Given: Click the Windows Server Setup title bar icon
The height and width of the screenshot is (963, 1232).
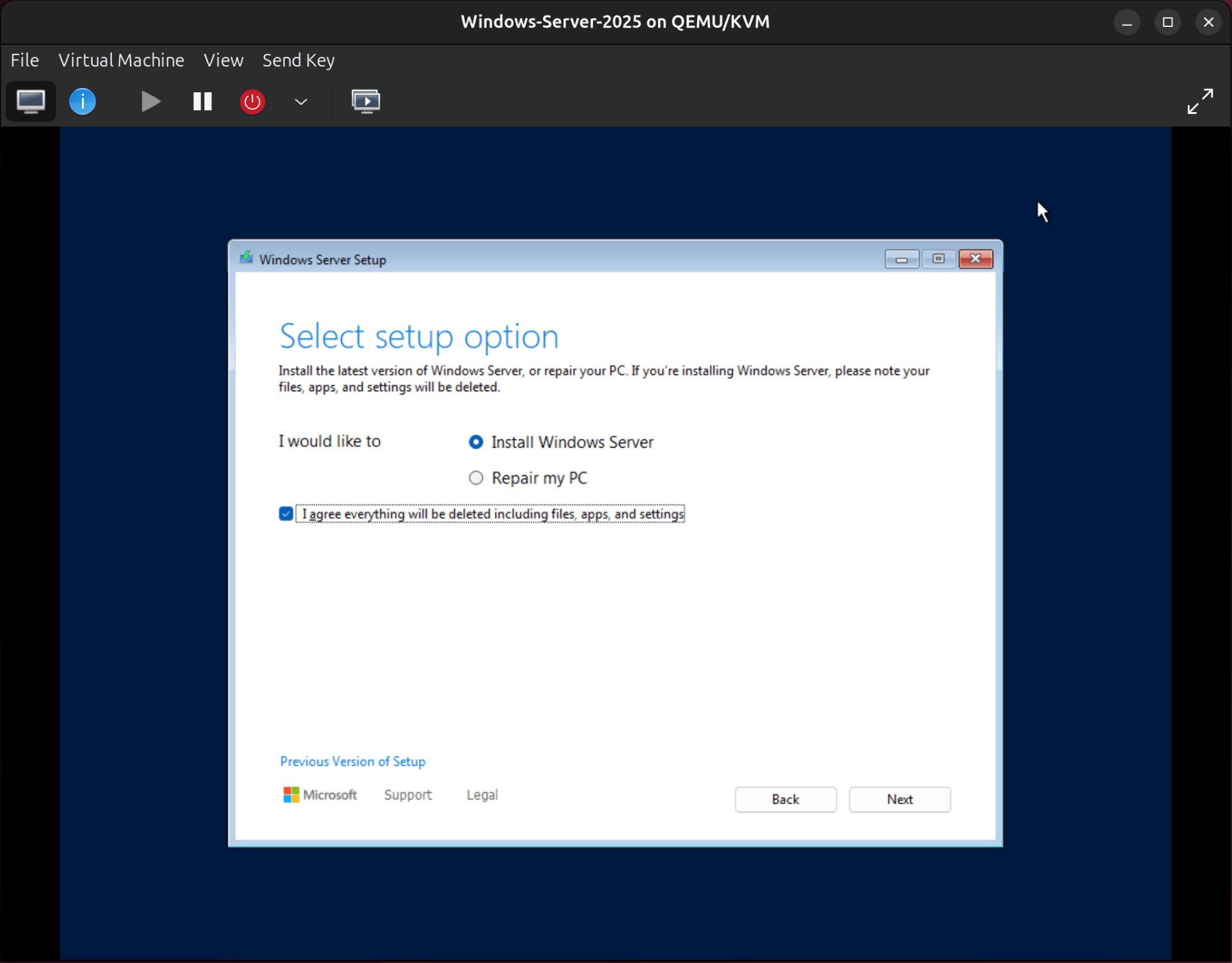Looking at the screenshot, I should 245,258.
